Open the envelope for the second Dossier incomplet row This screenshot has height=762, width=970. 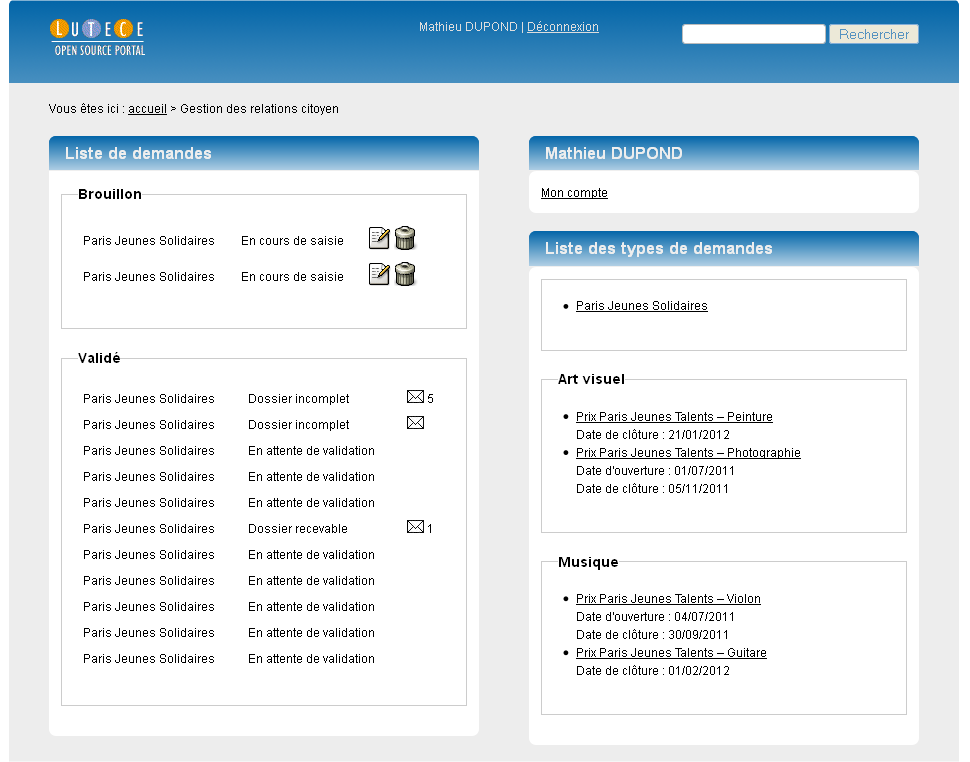(415, 422)
